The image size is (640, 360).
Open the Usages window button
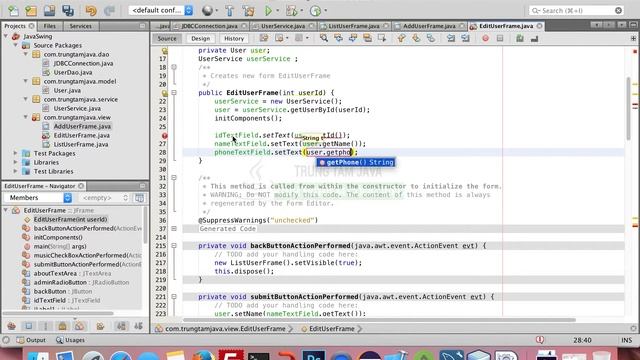point(70,340)
